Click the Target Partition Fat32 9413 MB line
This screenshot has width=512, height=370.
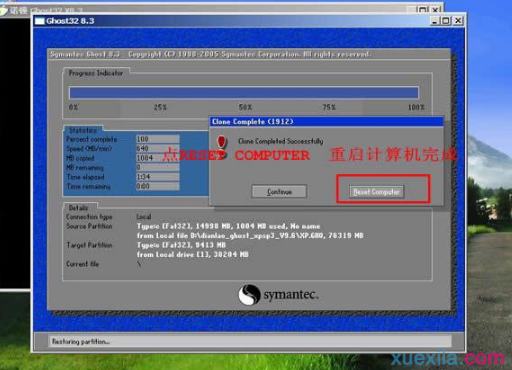tap(181, 245)
